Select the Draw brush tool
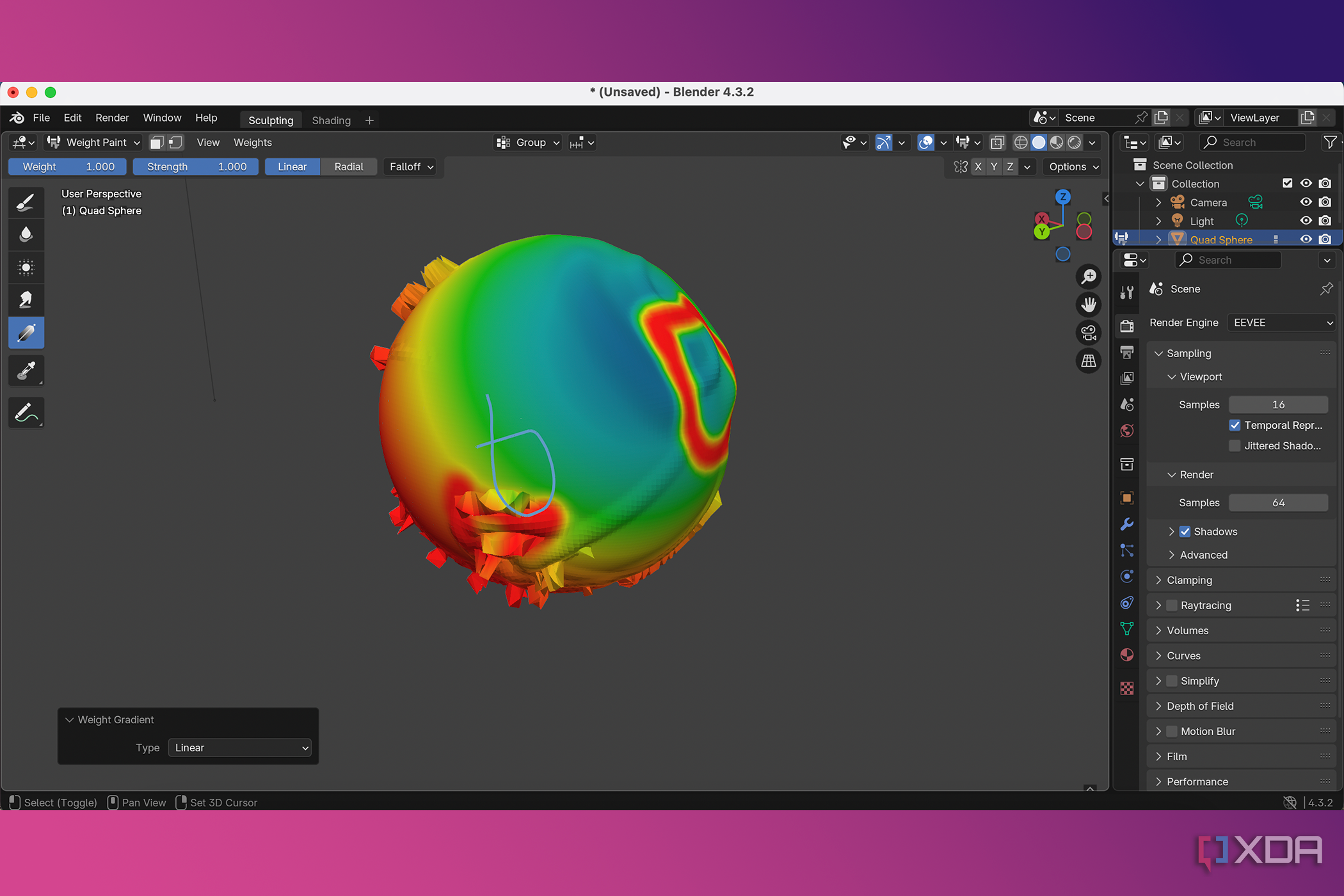The height and width of the screenshot is (896, 1344). click(26, 202)
